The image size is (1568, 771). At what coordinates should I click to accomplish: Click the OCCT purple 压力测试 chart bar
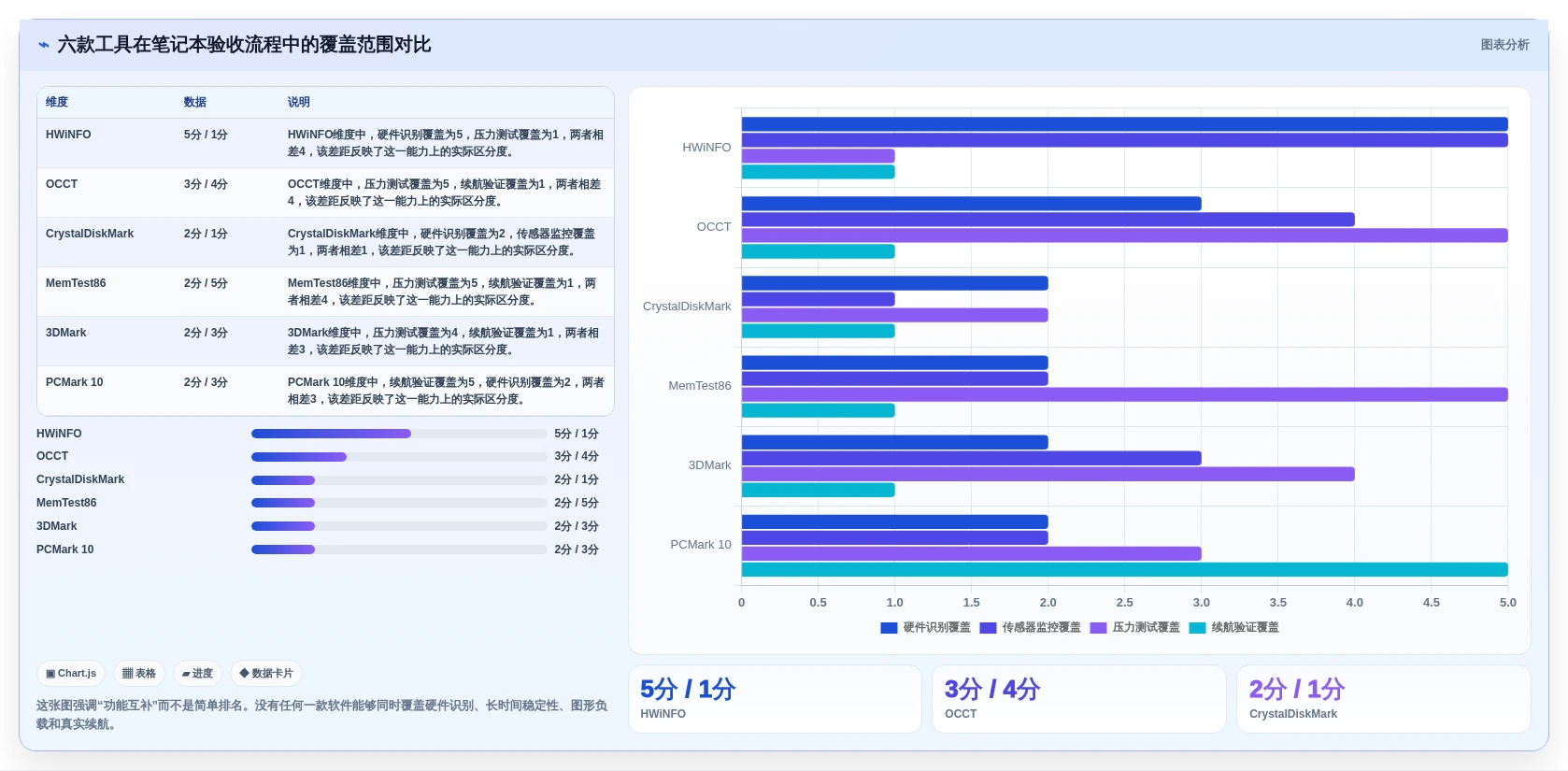(1125, 236)
